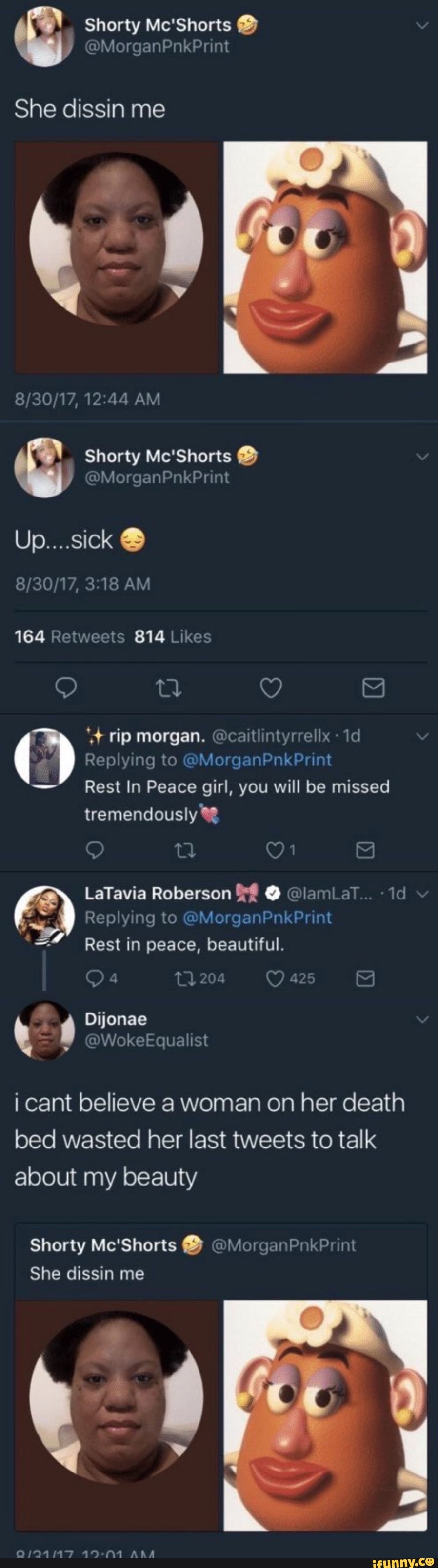The width and height of the screenshot is (438, 1568).
Task: Retweet LaTavia Roberson's reply
Action: pos(181,978)
